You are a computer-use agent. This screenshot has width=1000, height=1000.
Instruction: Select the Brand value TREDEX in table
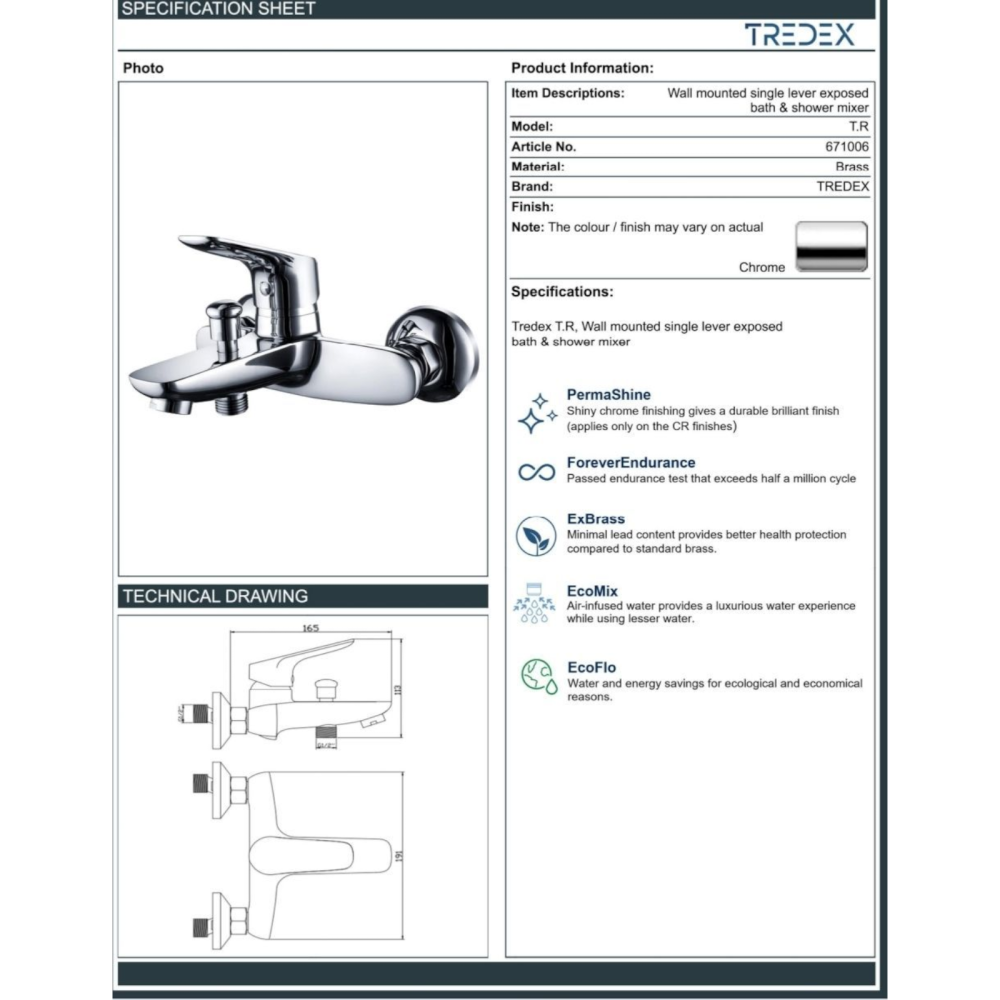click(x=842, y=187)
